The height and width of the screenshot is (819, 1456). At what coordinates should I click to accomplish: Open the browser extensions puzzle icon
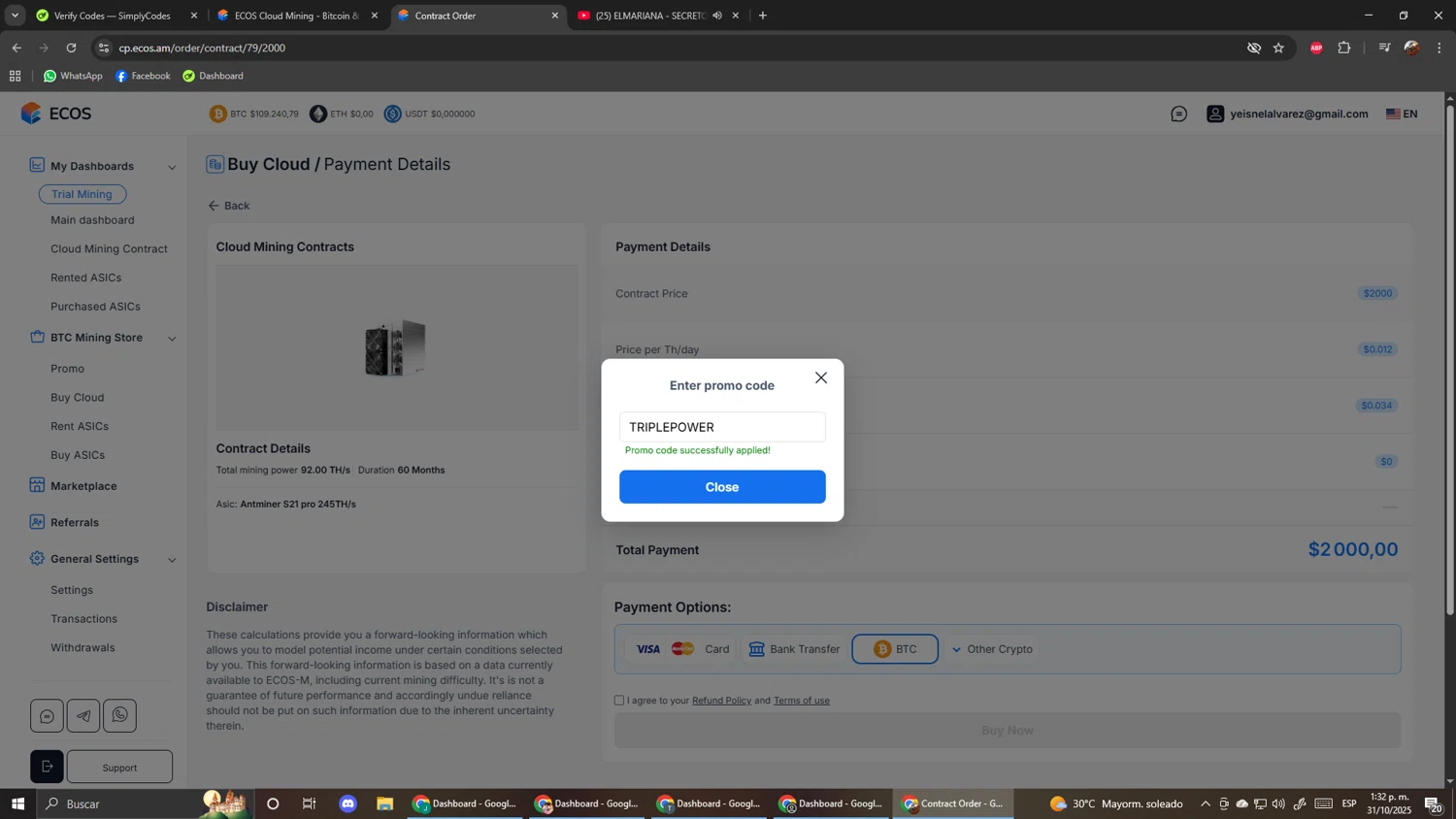(x=1344, y=48)
